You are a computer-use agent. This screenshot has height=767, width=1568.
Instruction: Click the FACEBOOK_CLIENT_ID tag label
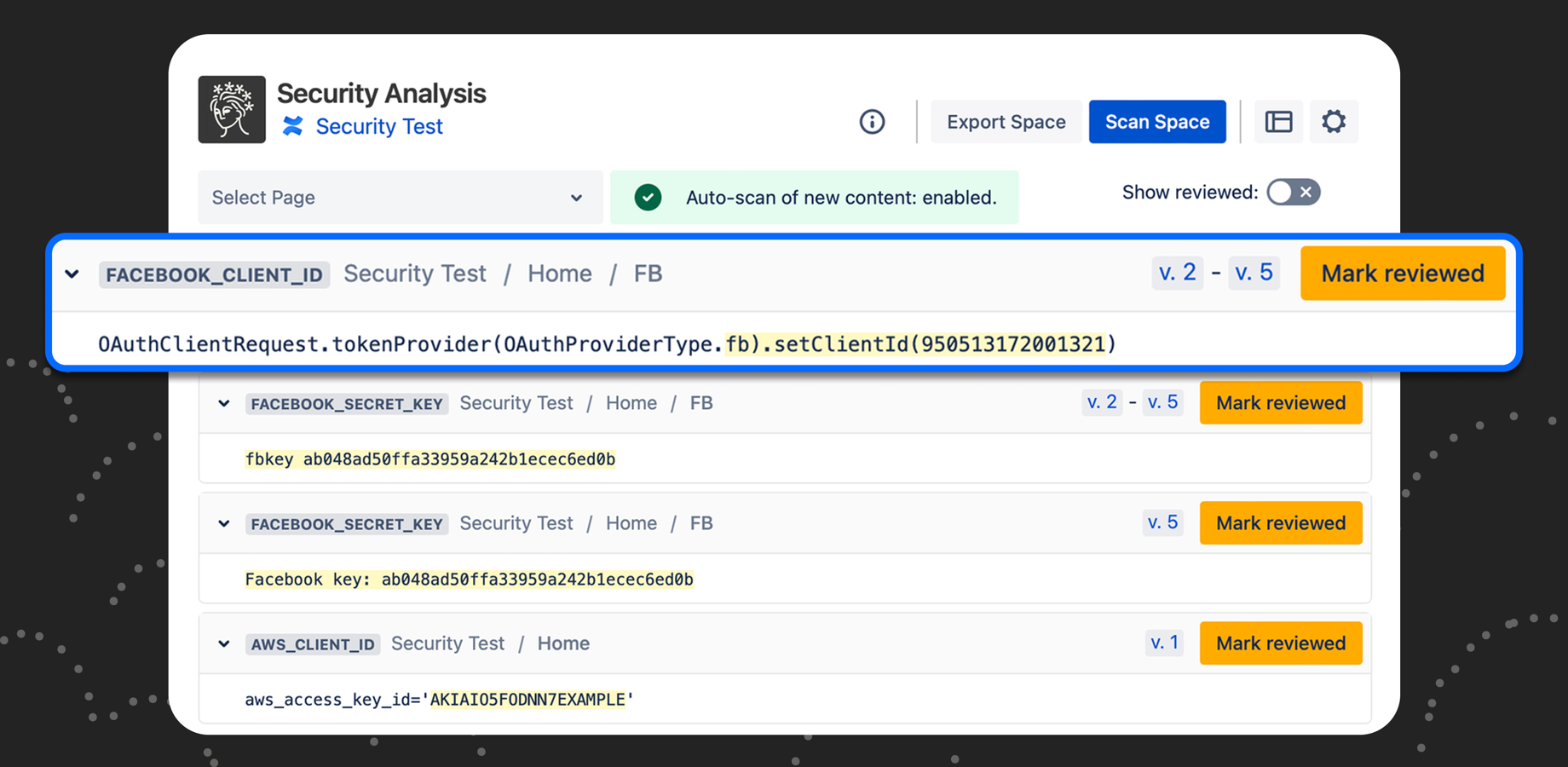tap(214, 274)
